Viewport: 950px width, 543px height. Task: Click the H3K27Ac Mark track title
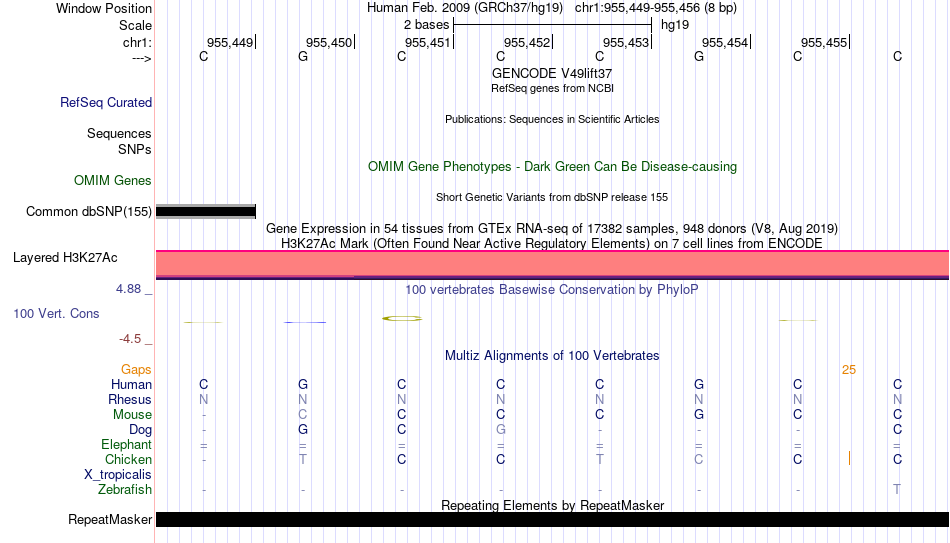point(552,244)
